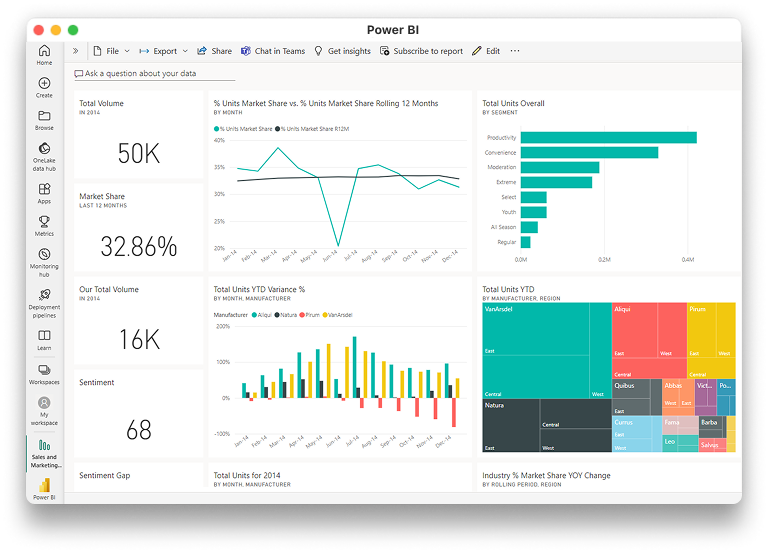Image resolution: width=768 pixels, height=552 pixels.
Task: Open the Browse folder icon
Action: tap(44, 116)
